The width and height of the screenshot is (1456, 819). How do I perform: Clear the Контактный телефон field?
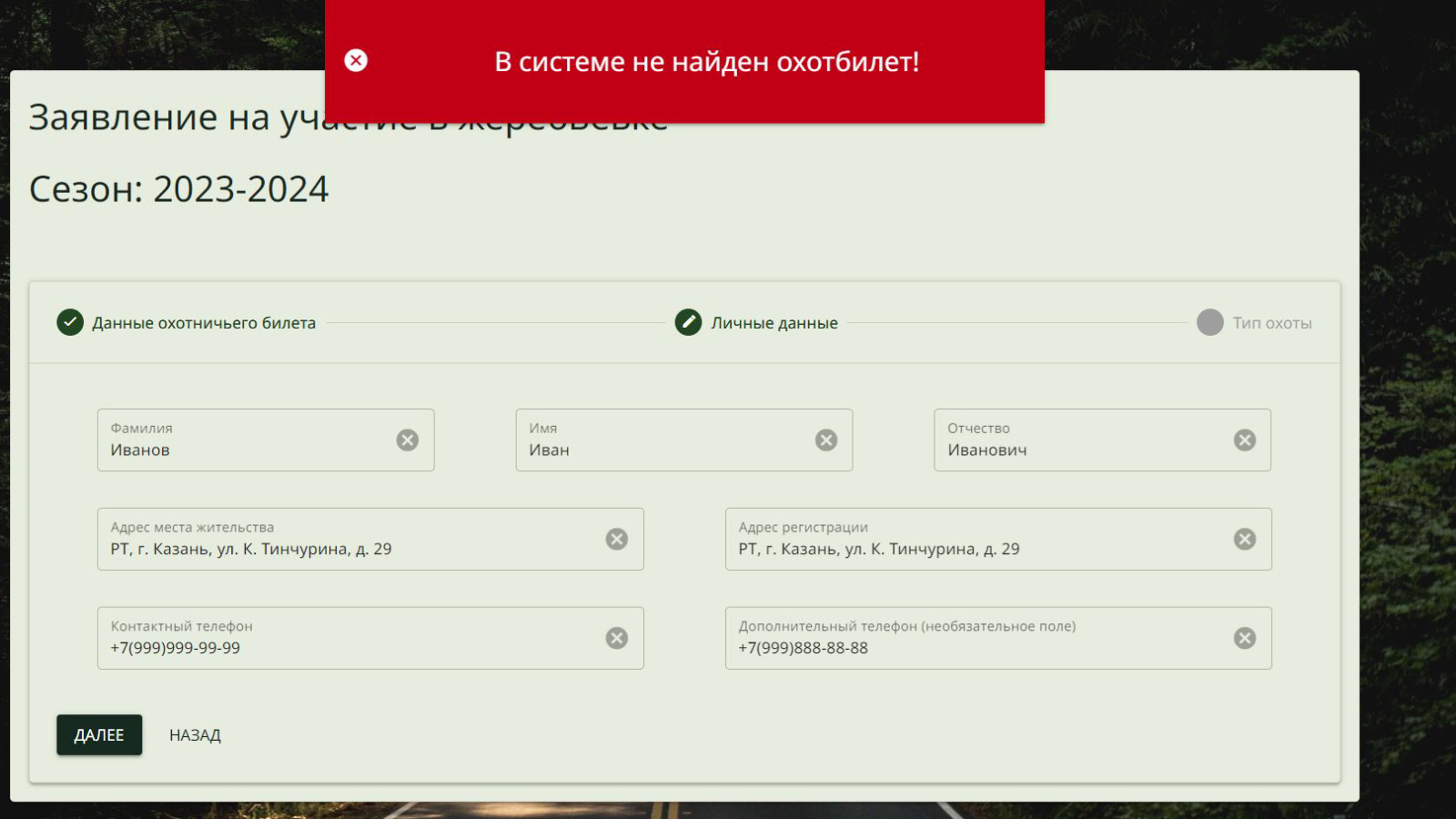click(x=617, y=639)
